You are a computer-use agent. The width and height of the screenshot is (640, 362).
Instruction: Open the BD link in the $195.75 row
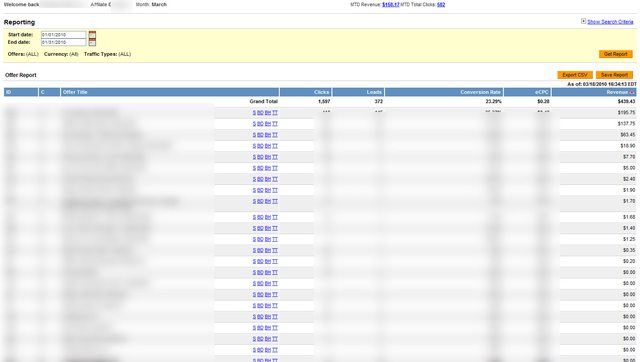(x=260, y=113)
